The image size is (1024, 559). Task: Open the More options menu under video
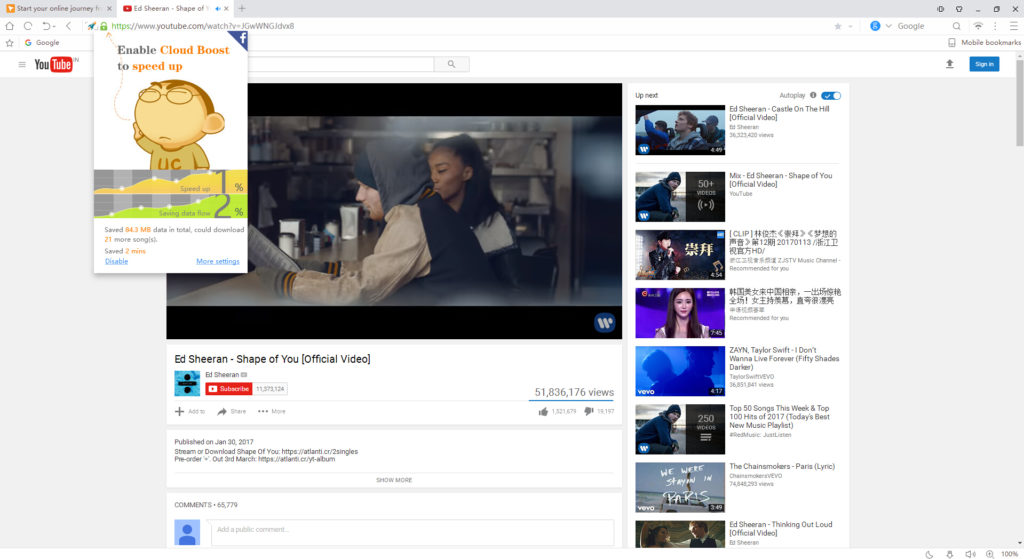pos(272,411)
